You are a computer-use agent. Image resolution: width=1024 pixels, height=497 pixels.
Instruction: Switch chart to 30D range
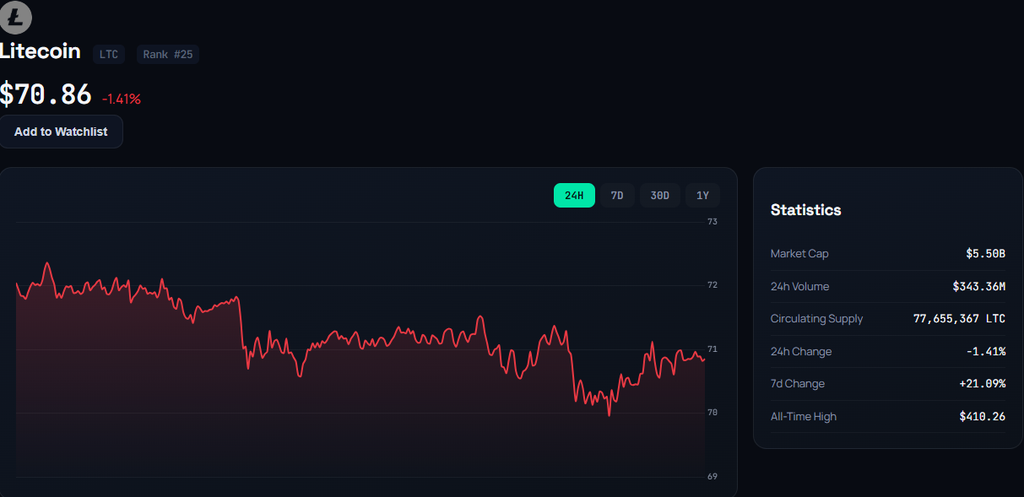pyautogui.click(x=660, y=195)
